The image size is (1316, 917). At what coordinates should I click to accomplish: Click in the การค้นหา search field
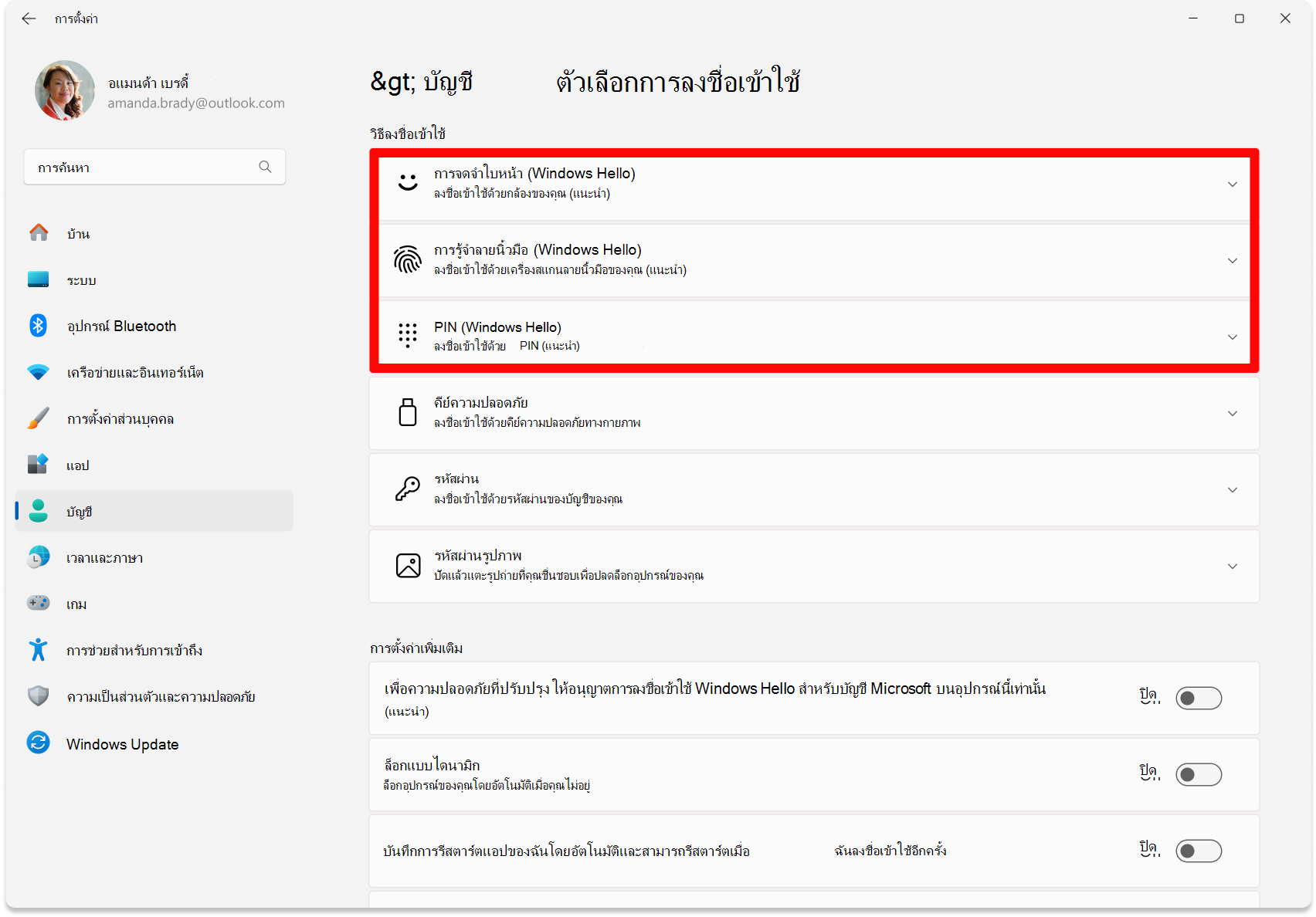[154, 167]
